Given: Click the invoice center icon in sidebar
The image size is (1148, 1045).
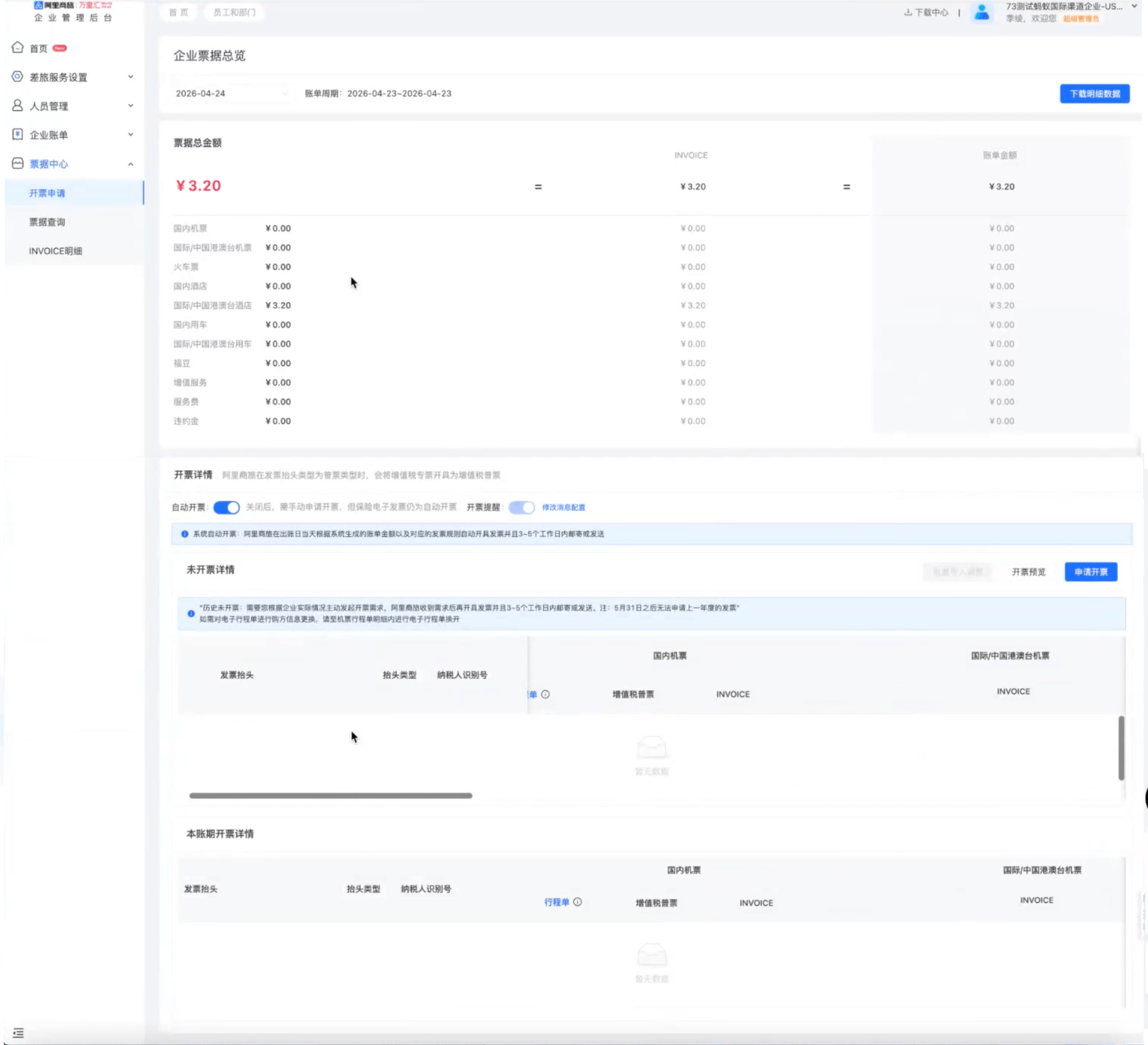Looking at the screenshot, I should 18,163.
